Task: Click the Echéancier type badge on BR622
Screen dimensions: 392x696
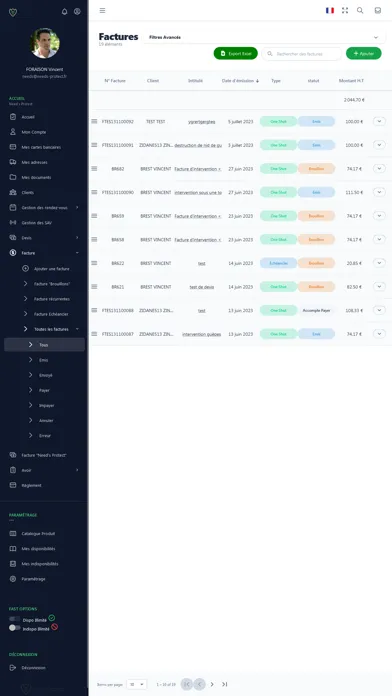Action: (278, 263)
